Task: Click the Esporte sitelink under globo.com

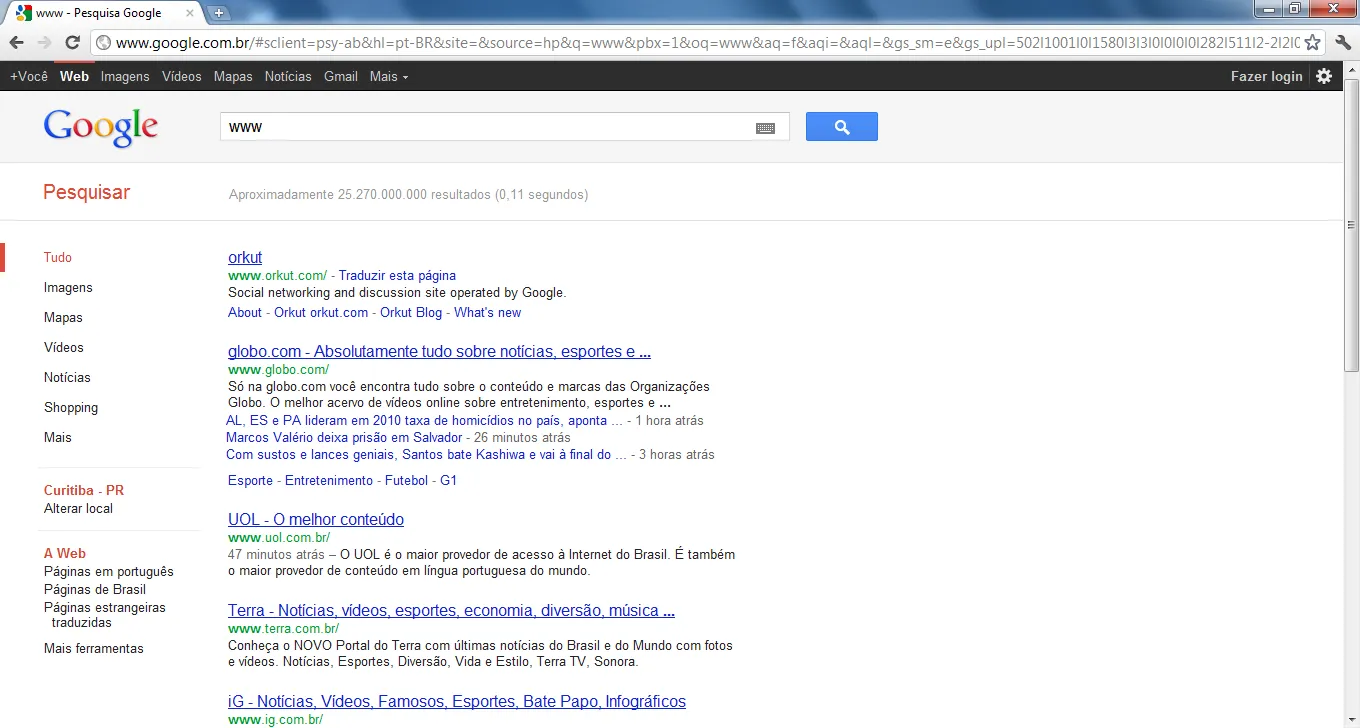Action: 250,480
